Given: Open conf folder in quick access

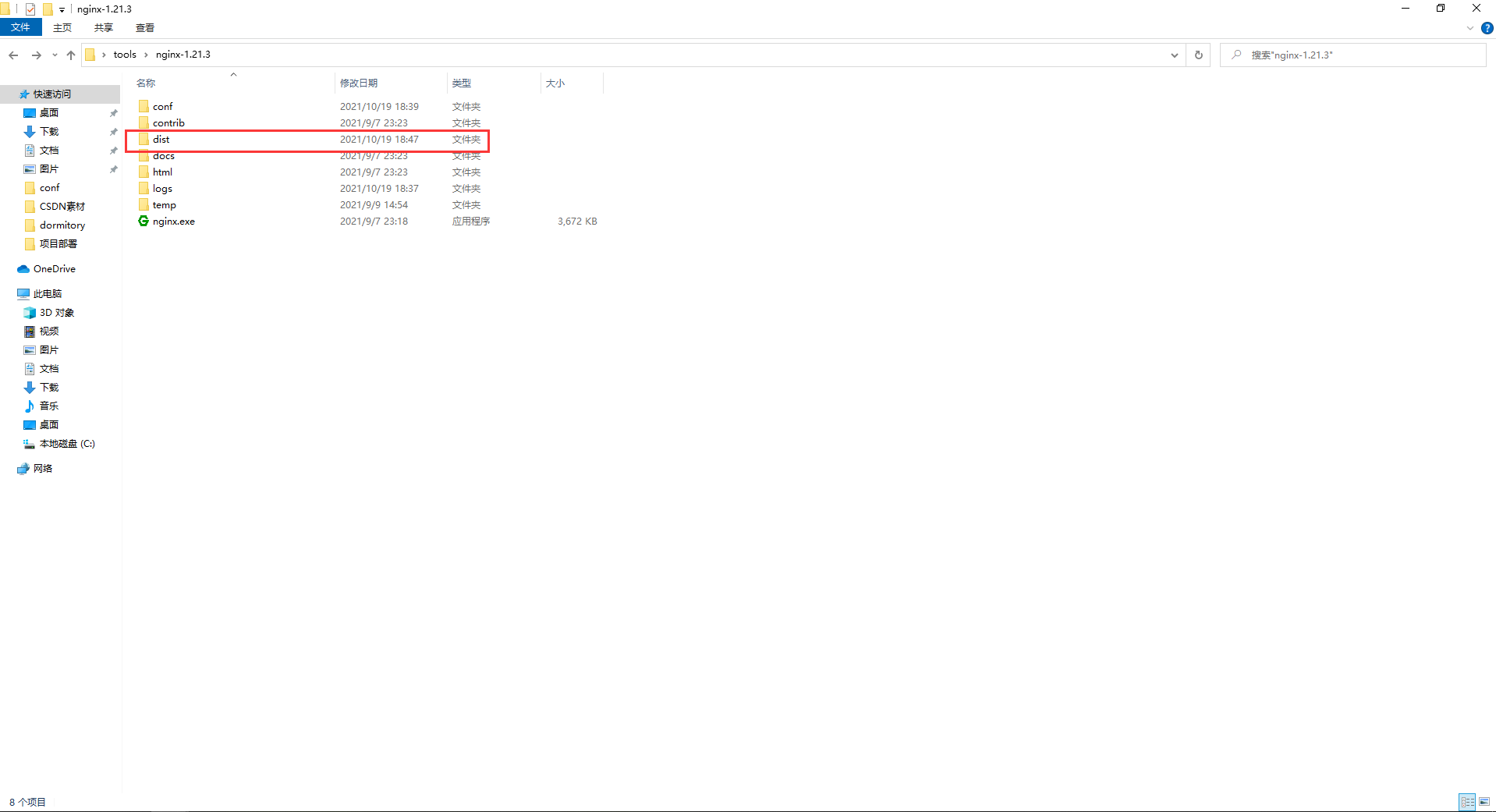Looking at the screenshot, I should click(x=49, y=187).
